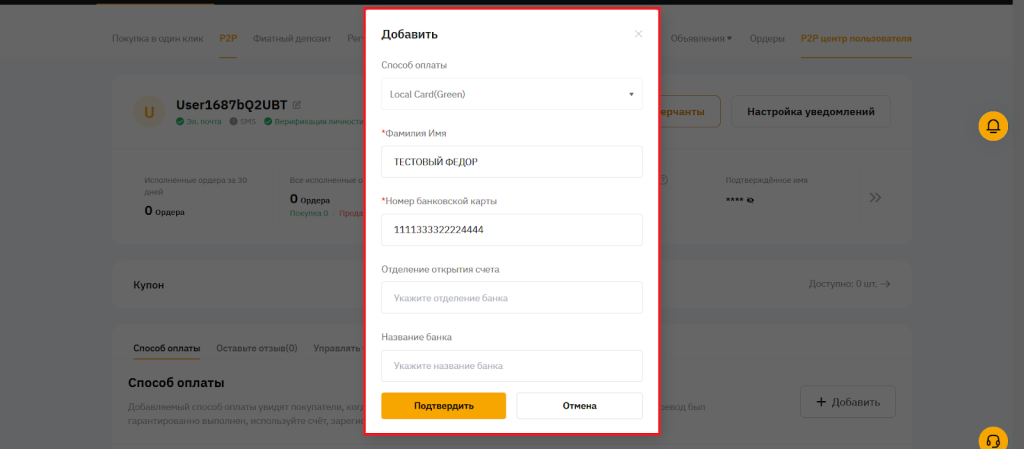This screenshot has width=1024, height=449.
Task: Click the Номер банковской карты field
Action: click(511, 230)
